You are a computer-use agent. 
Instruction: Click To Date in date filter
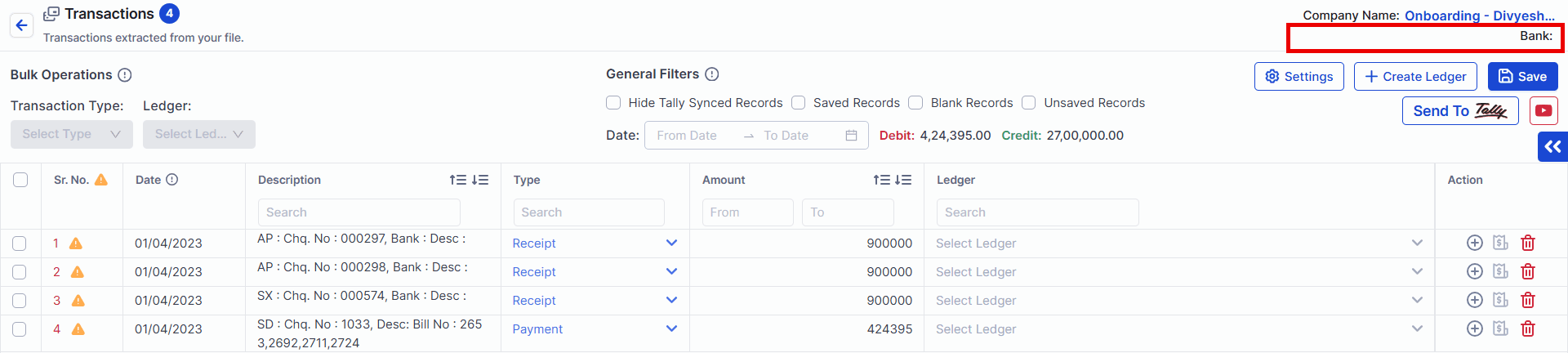tap(786, 136)
